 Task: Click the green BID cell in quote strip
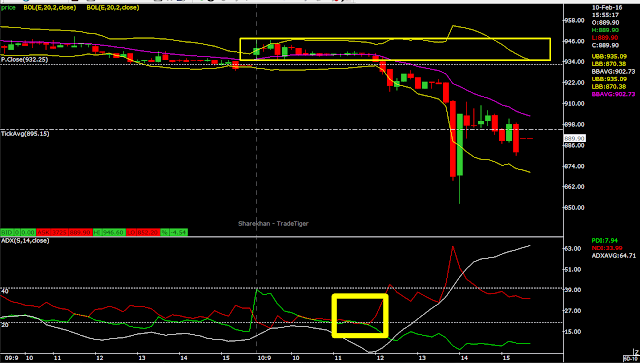pyautogui.click(x=6, y=232)
